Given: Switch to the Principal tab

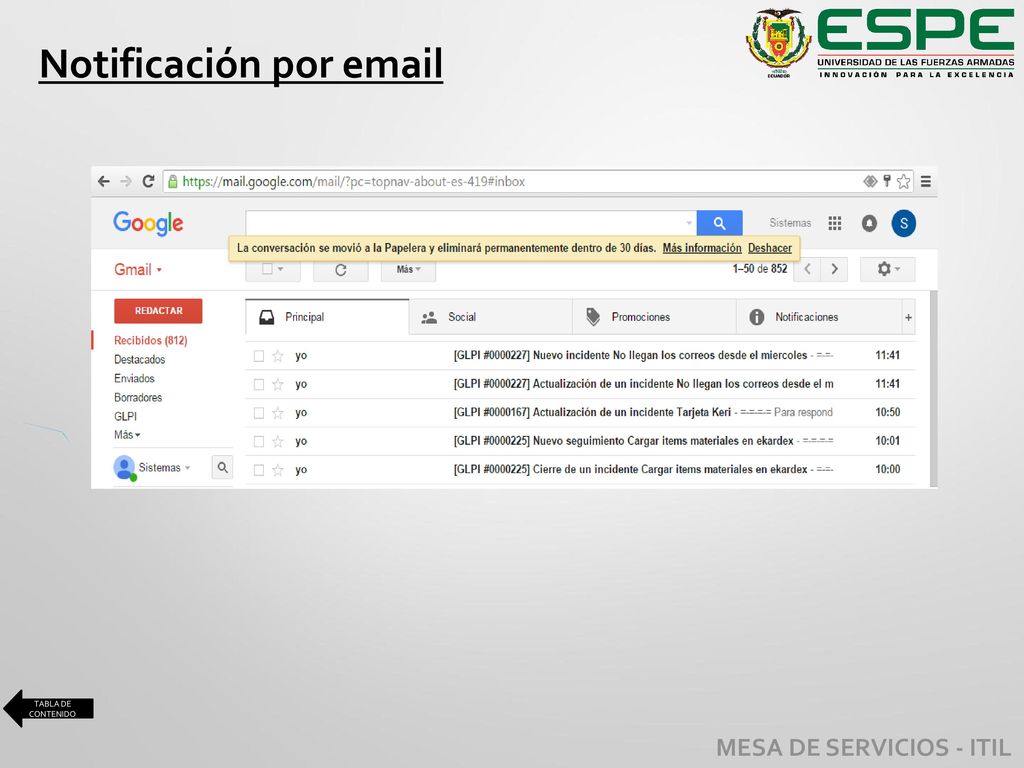Looking at the screenshot, I should (x=327, y=317).
